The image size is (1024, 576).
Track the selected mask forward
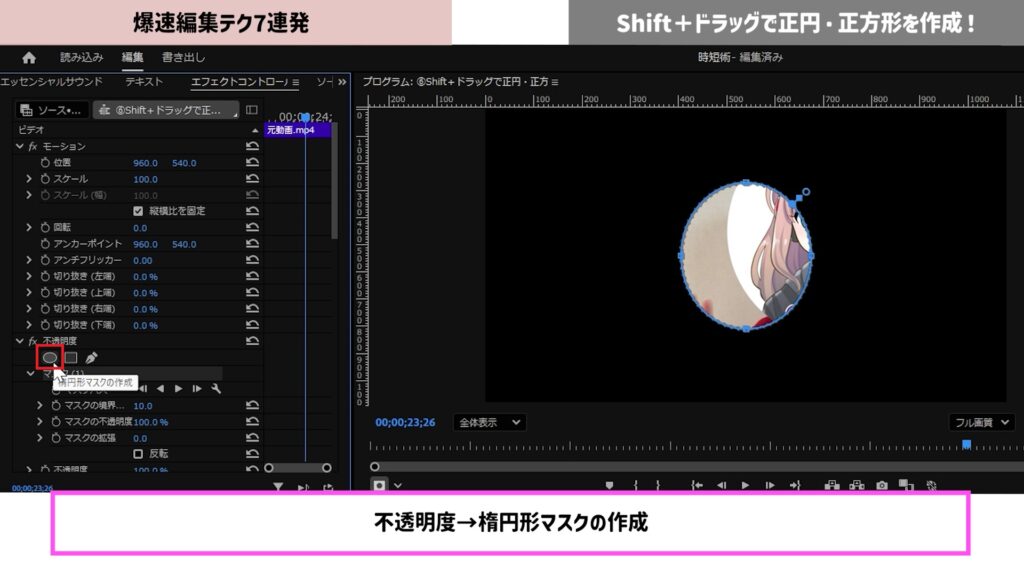(178, 389)
